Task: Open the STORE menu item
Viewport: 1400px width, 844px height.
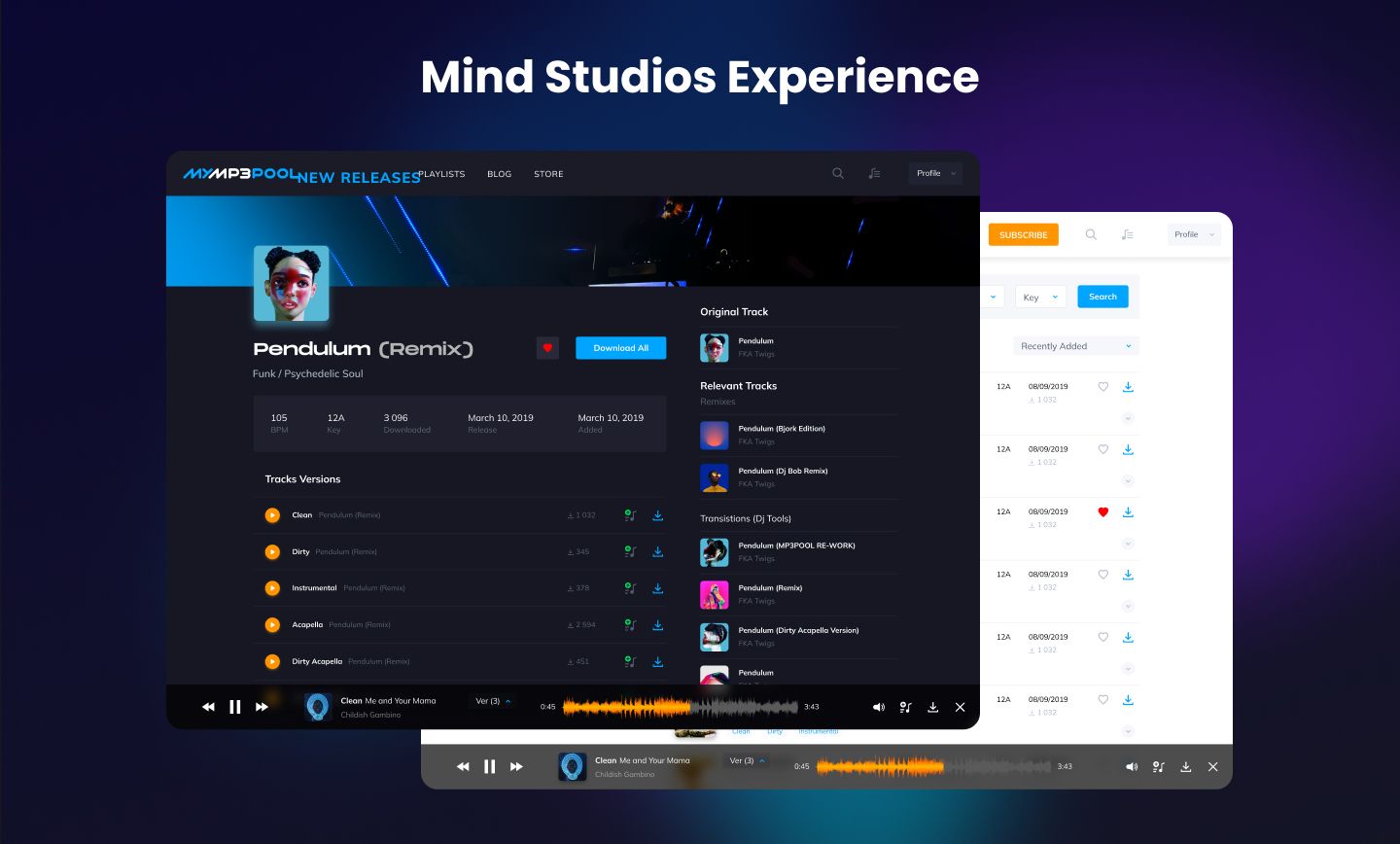Action: coord(548,174)
